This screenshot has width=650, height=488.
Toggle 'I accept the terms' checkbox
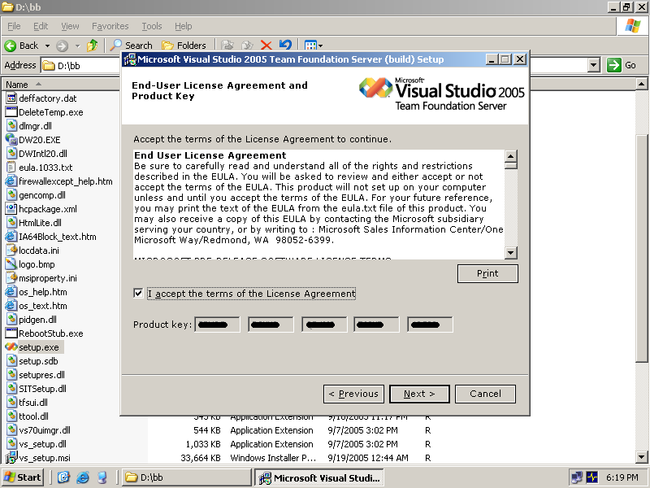[138, 293]
